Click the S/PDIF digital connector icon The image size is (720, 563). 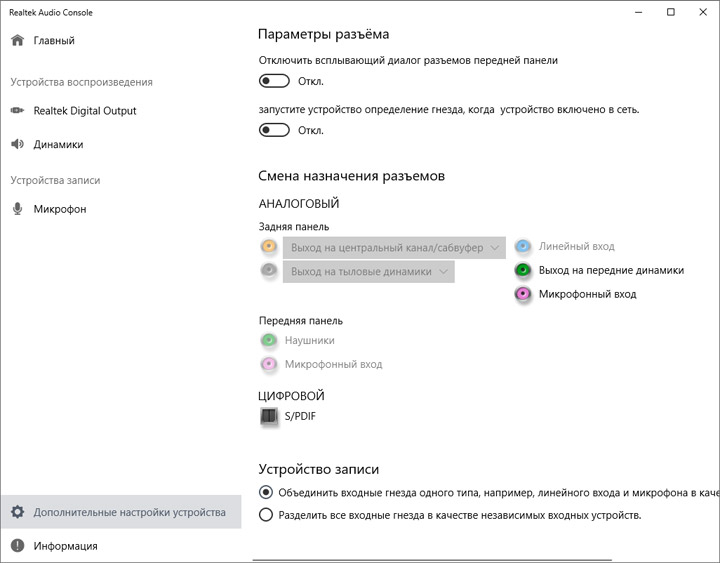[268, 416]
